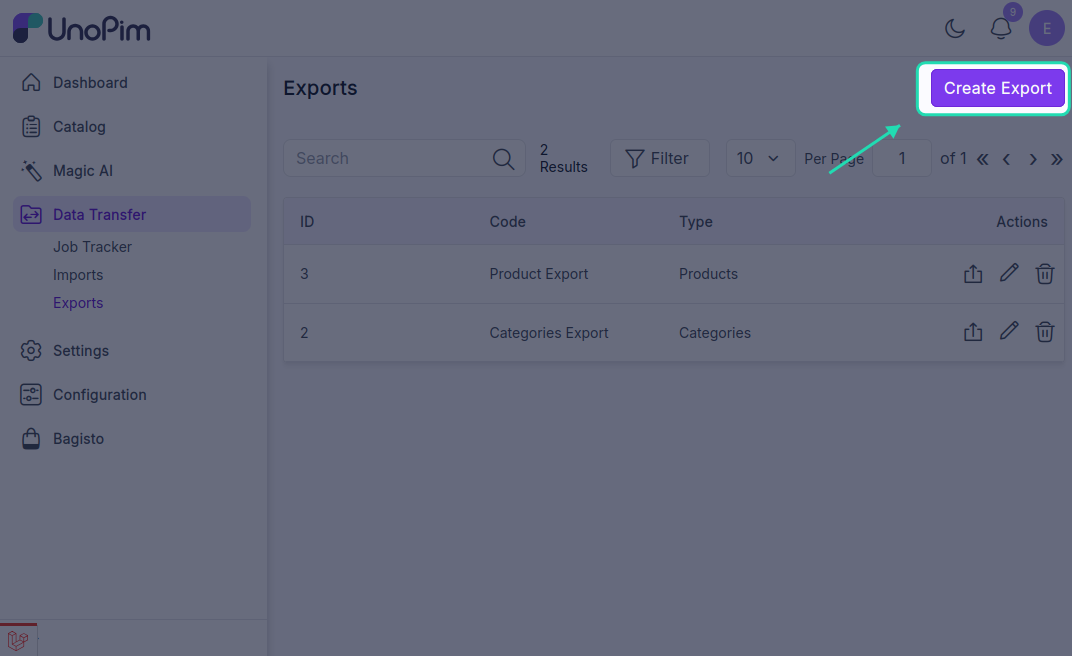Sort by Code column header
Screen dimensions: 1072x656
[x=507, y=221]
